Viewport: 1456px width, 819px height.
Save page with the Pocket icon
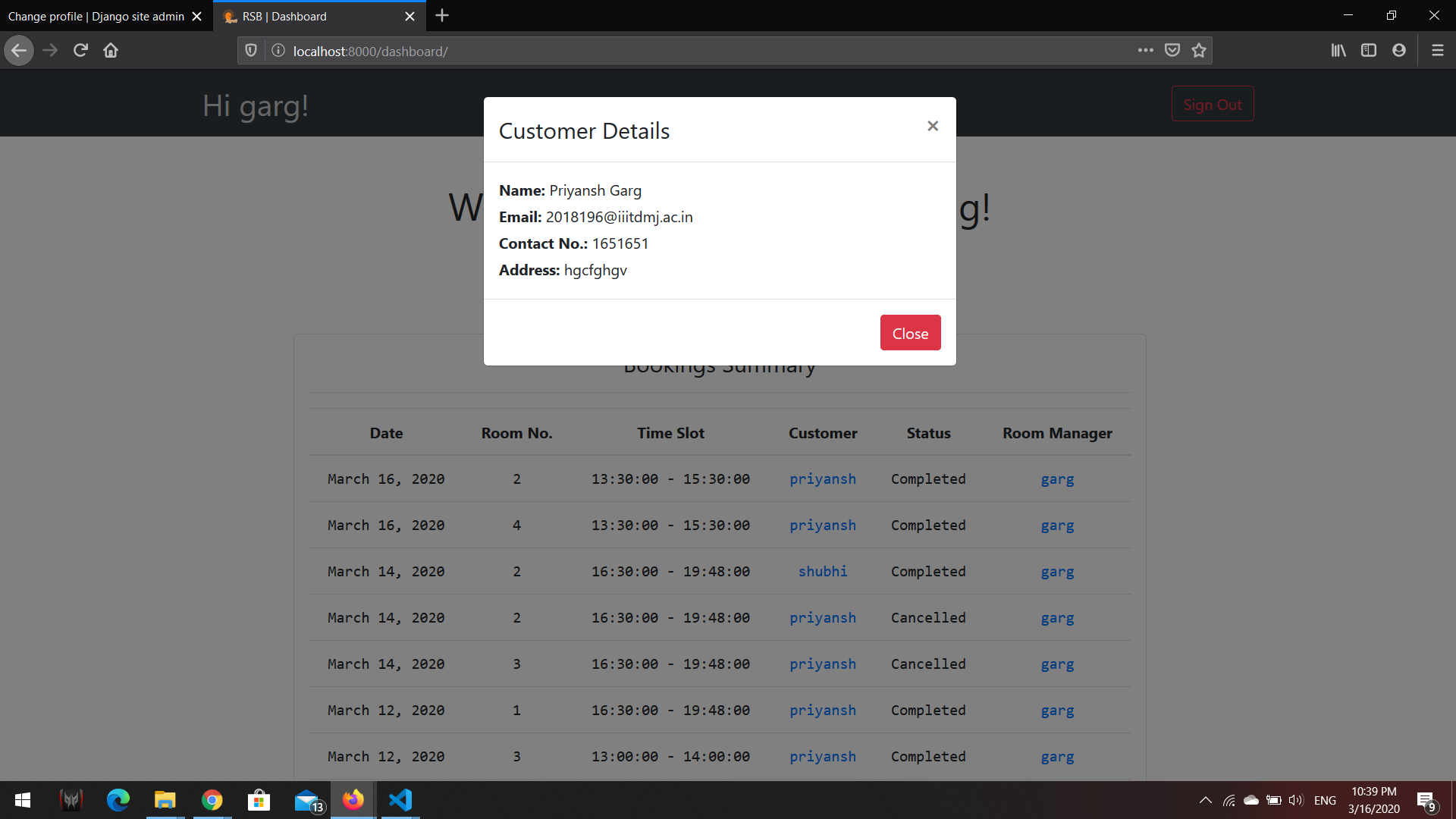coord(1172,50)
